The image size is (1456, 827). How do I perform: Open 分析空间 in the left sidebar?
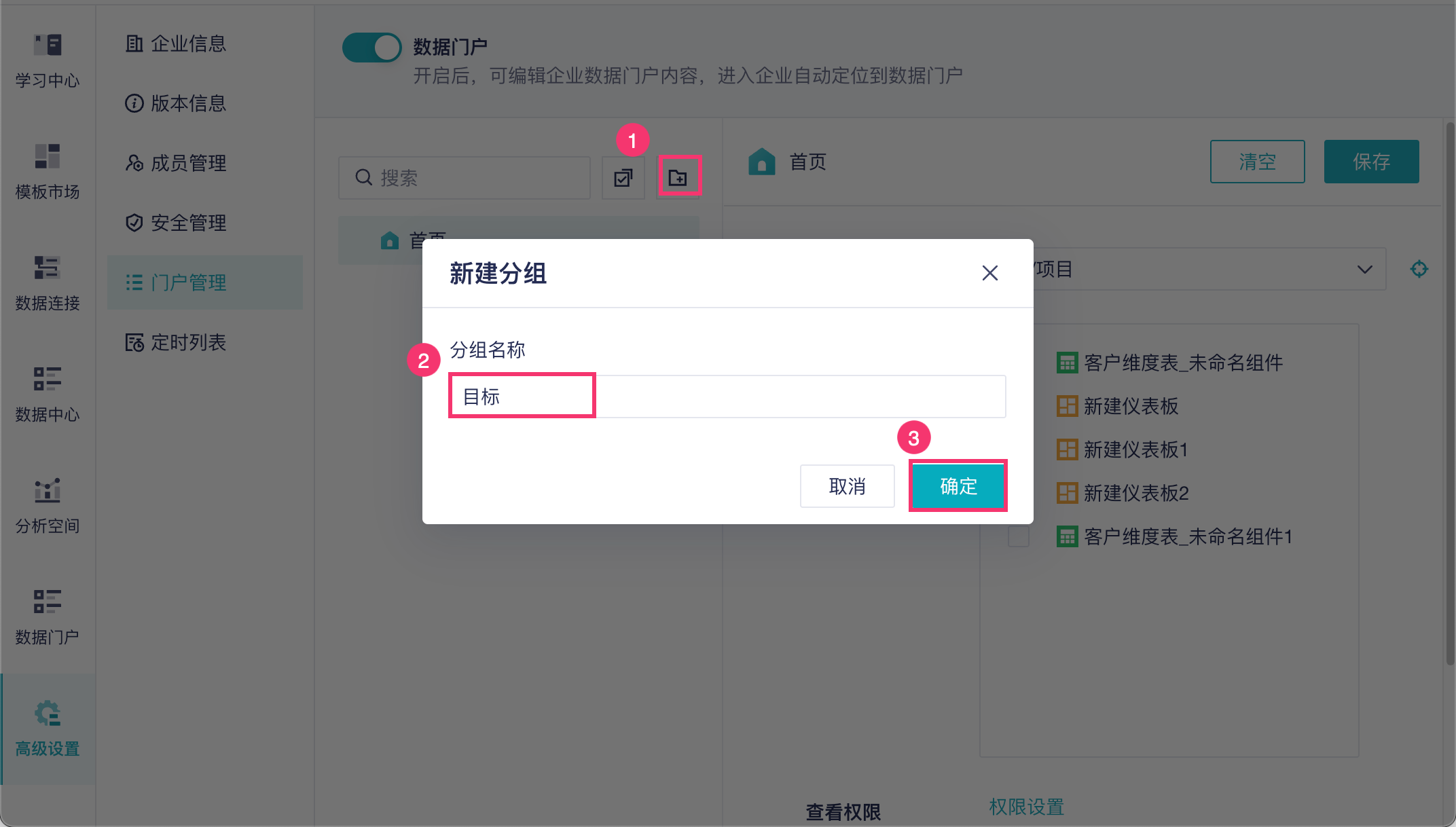[x=48, y=505]
